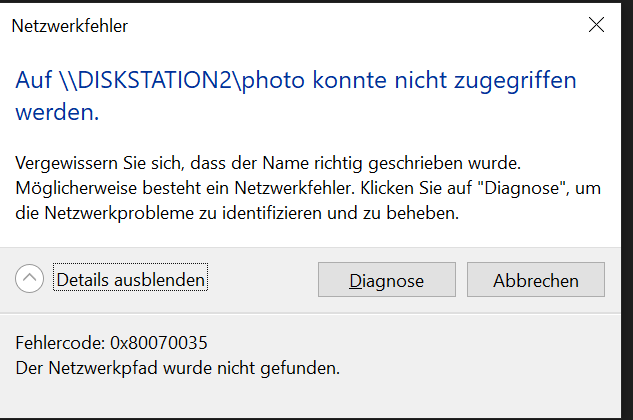Viewport: 633px width, 420px height.
Task: Collapse details with the circular chevron icon
Action: coord(29,279)
